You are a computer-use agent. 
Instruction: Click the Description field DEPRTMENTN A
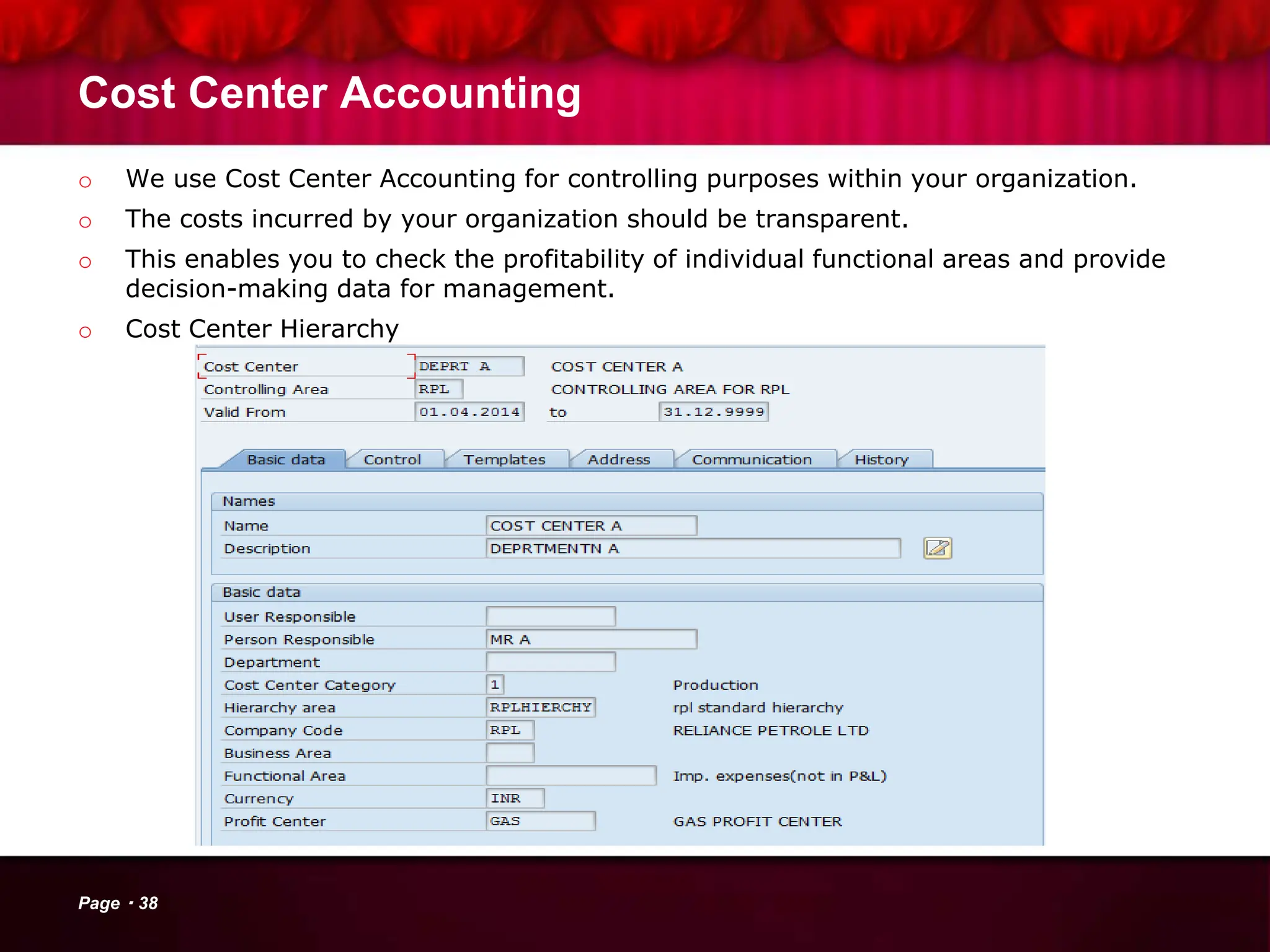pyautogui.click(x=693, y=549)
